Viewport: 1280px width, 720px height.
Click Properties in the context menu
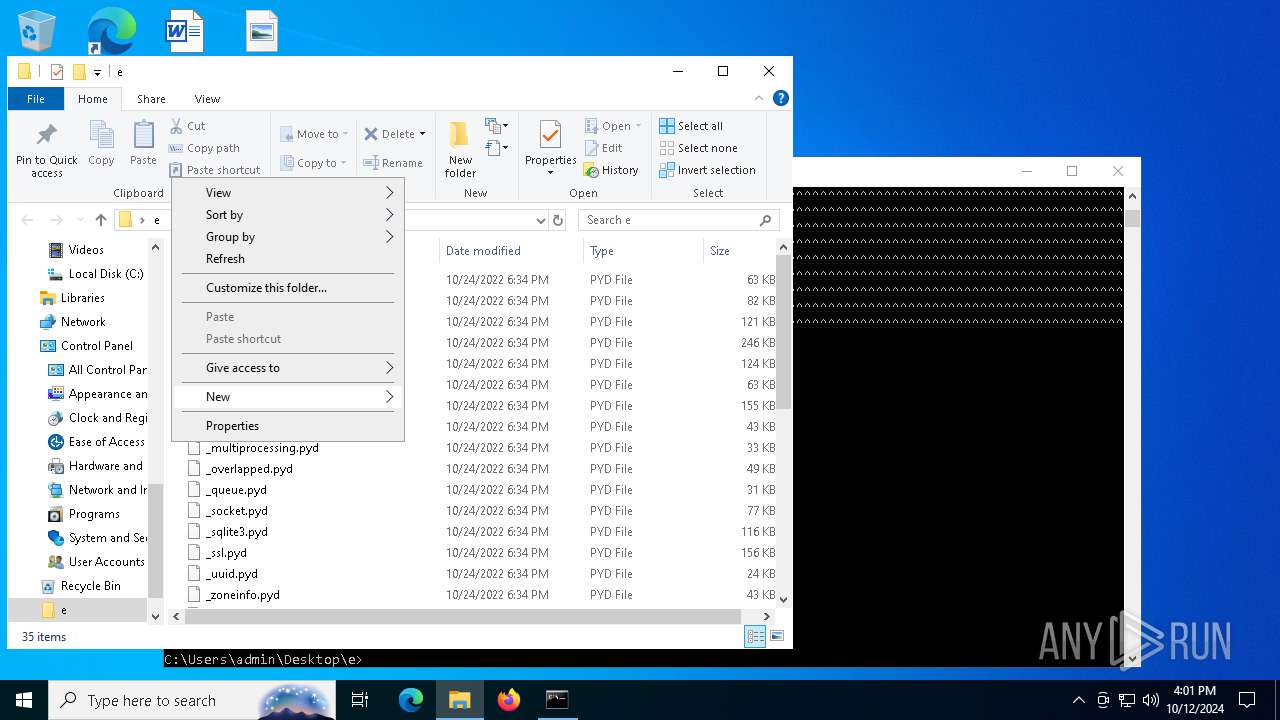[233, 426]
